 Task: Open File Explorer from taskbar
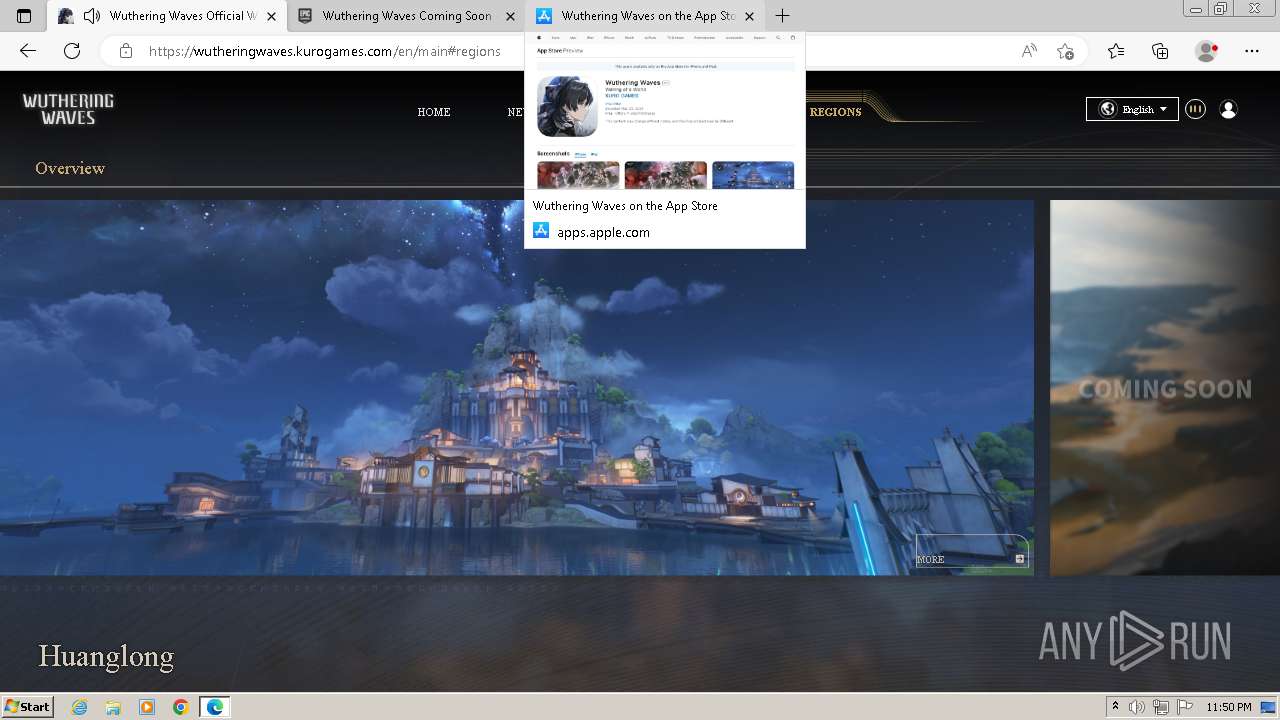pos(113,707)
